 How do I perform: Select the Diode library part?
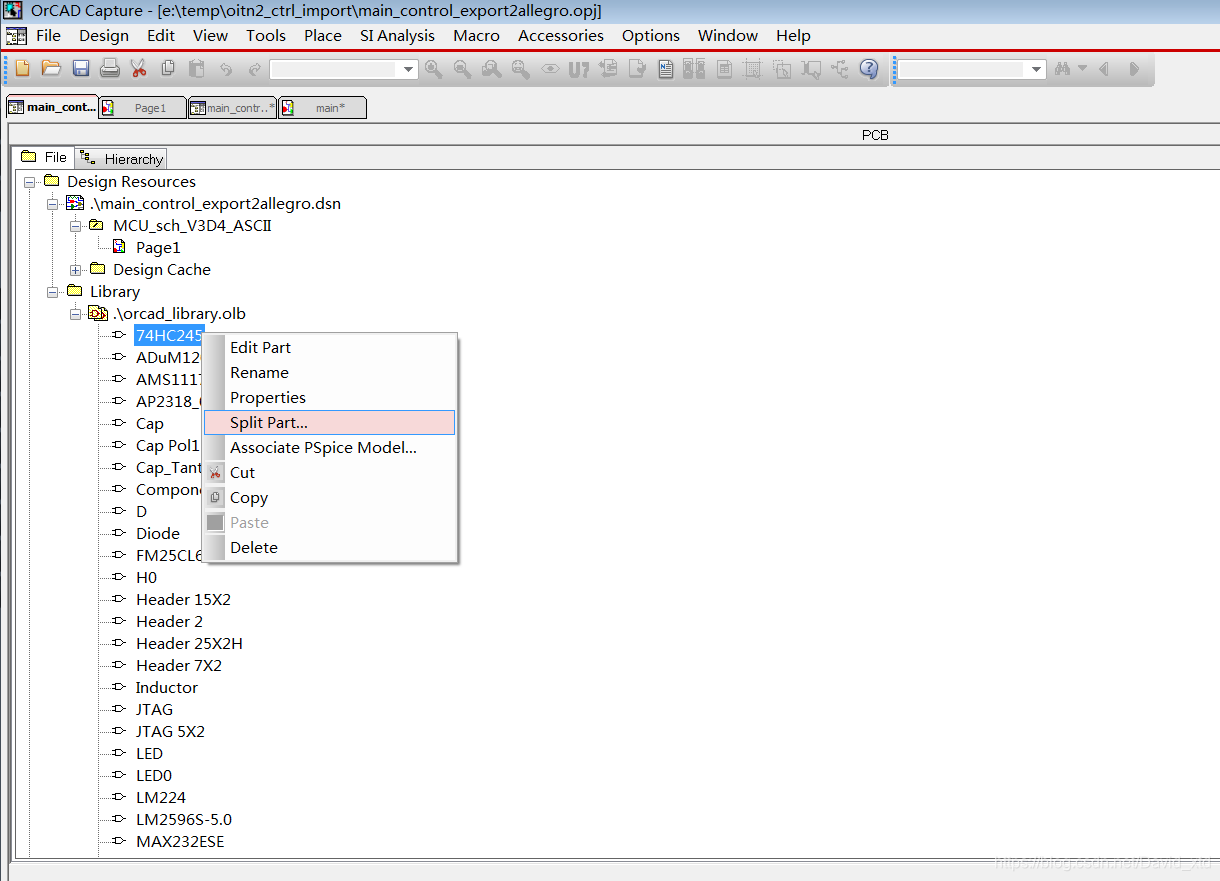coord(158,534)
